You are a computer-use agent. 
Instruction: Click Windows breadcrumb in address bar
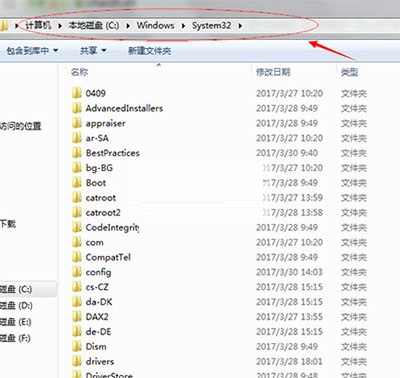[x=155, y=25]
